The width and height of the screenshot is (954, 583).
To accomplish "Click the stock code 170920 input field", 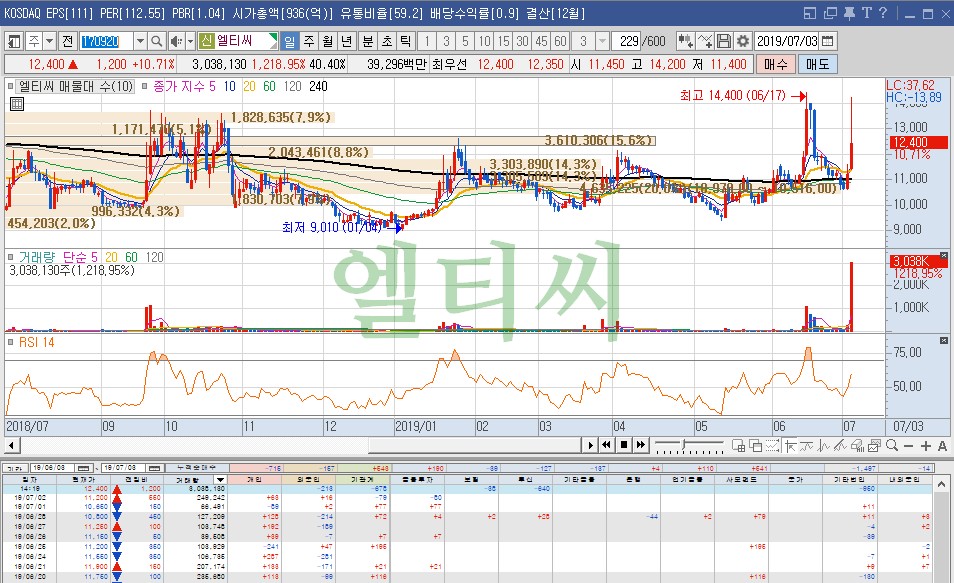I will click(106, 41).
